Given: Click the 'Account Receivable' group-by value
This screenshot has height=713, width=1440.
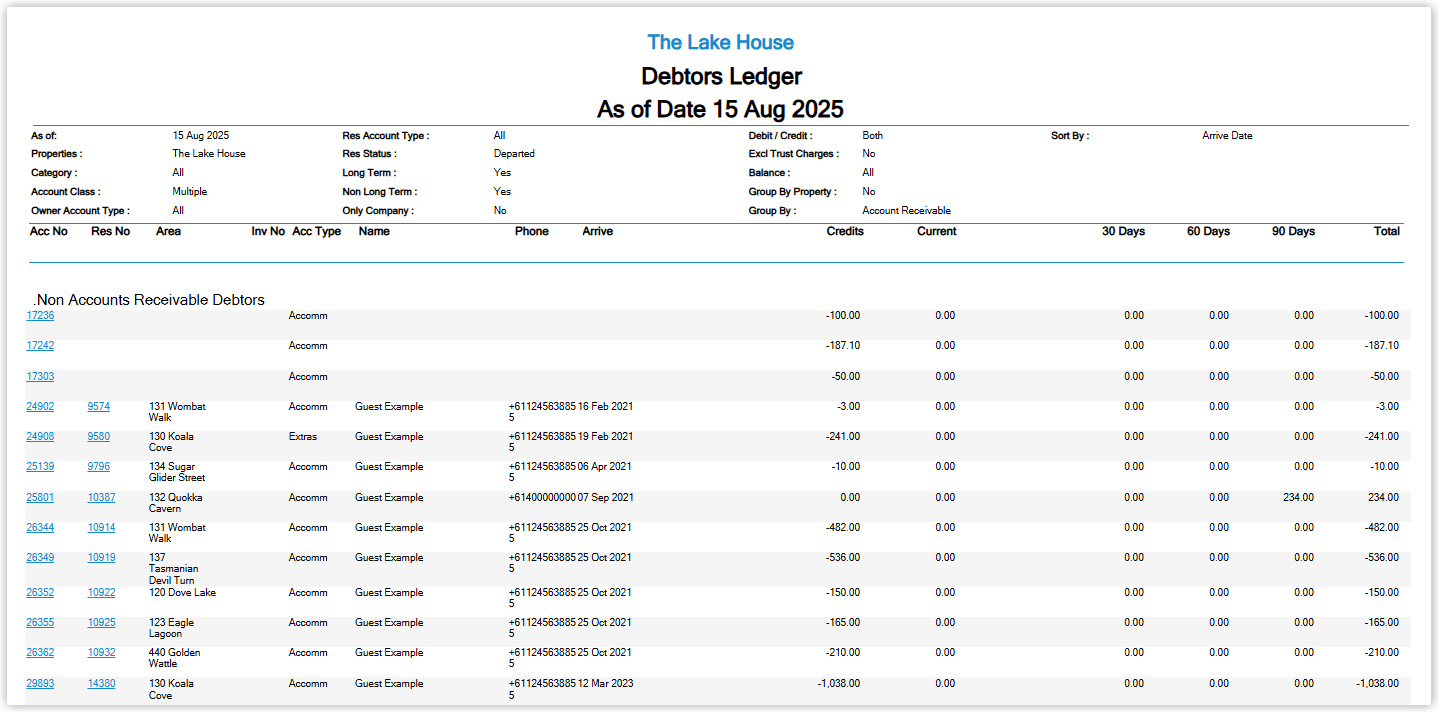Looking at the screenshot, I should coord(906,211).
